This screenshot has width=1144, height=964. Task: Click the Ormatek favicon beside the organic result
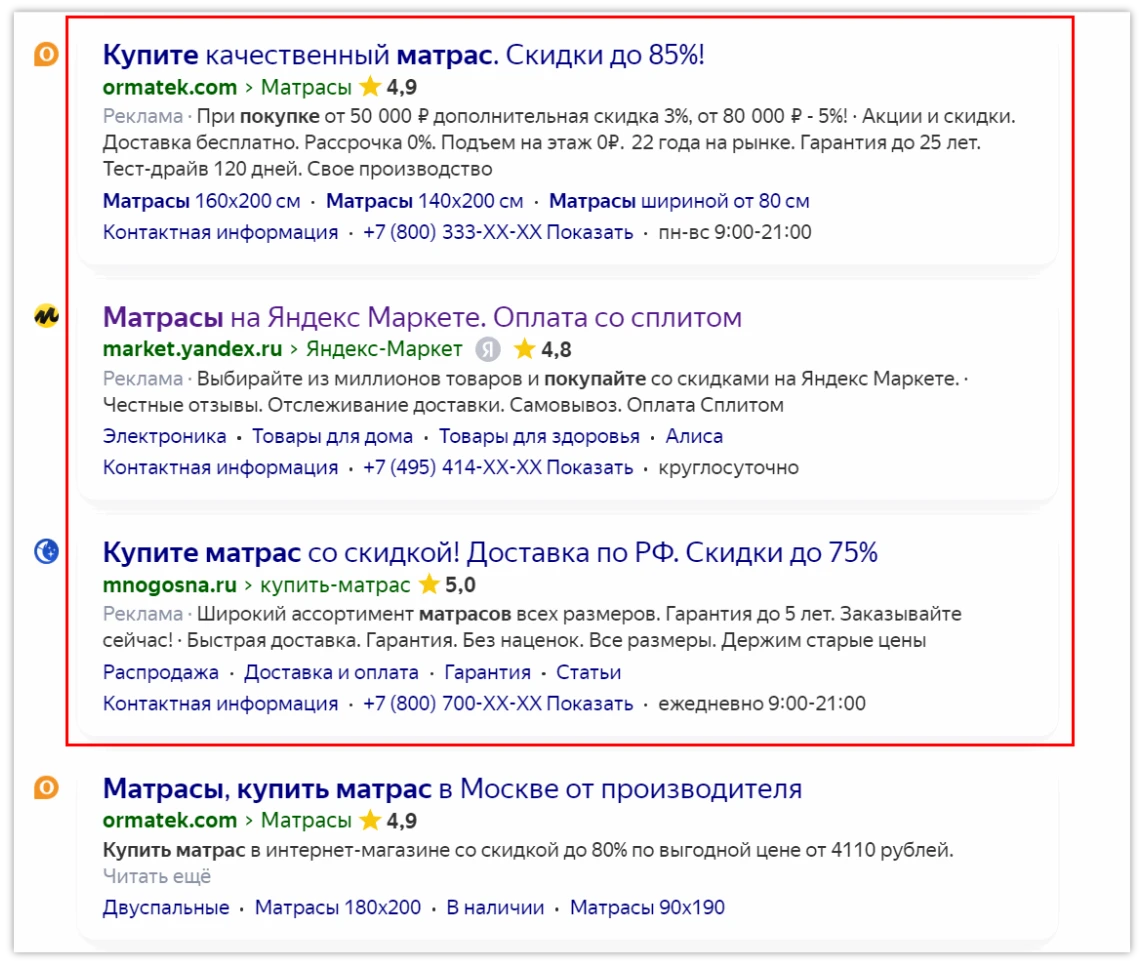(47, 789)
